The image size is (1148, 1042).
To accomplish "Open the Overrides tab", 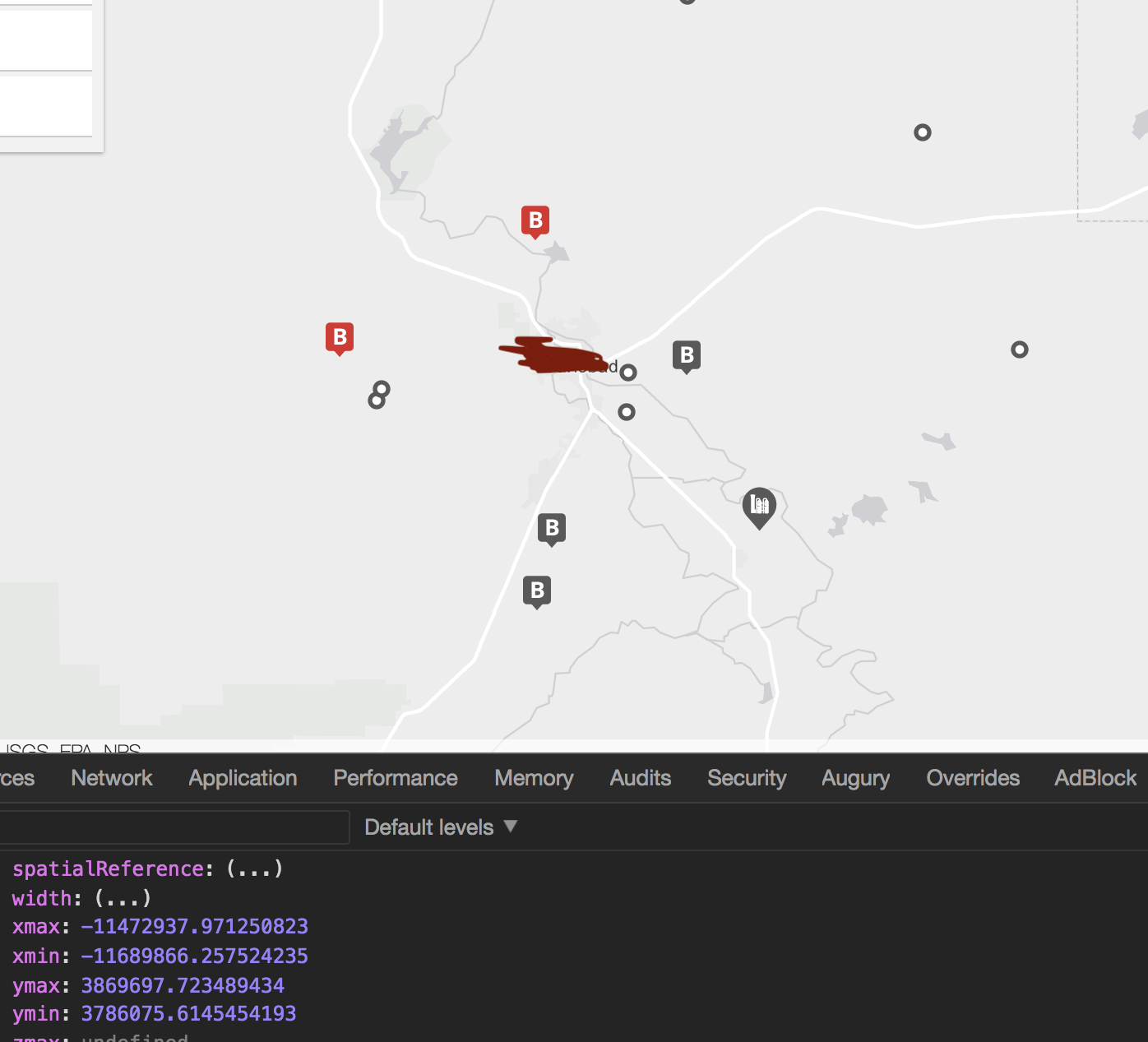I will click(973, 778).
